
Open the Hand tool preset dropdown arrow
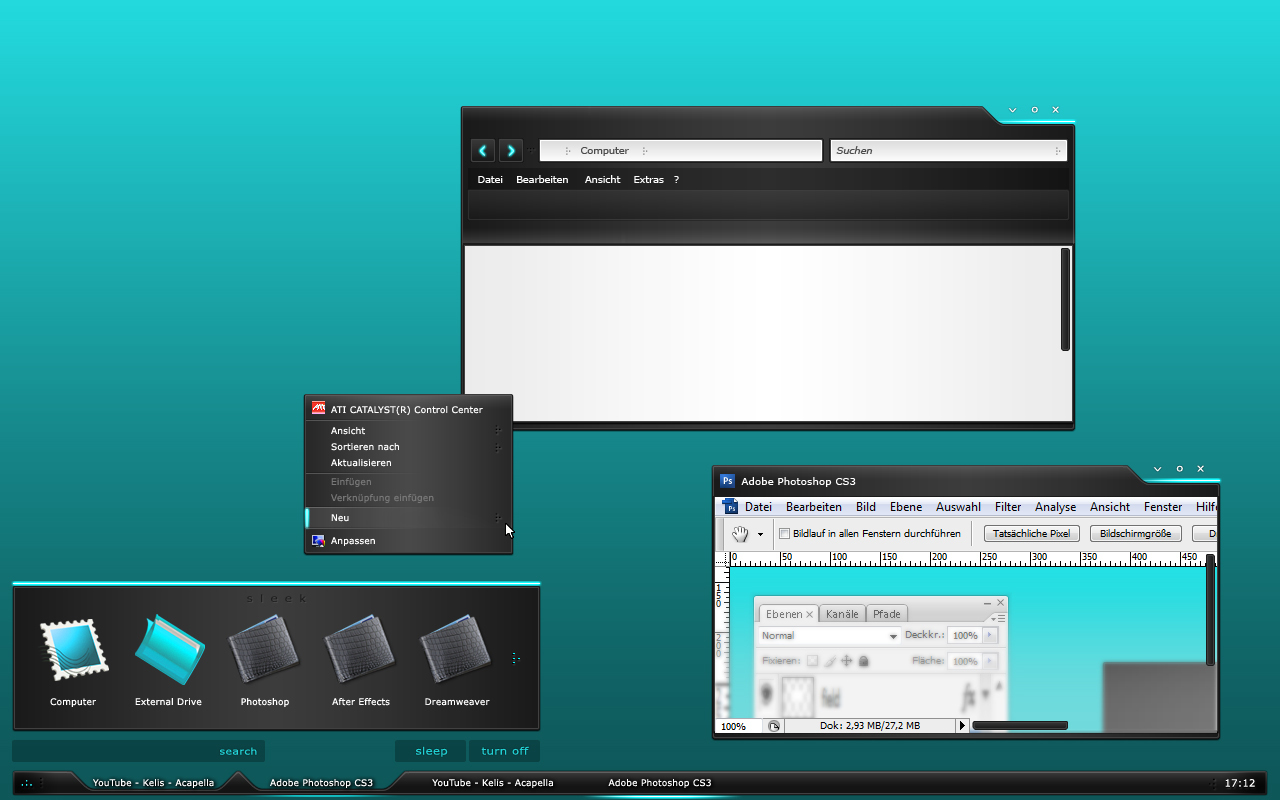pyautogui.click(x=760, y=535)
